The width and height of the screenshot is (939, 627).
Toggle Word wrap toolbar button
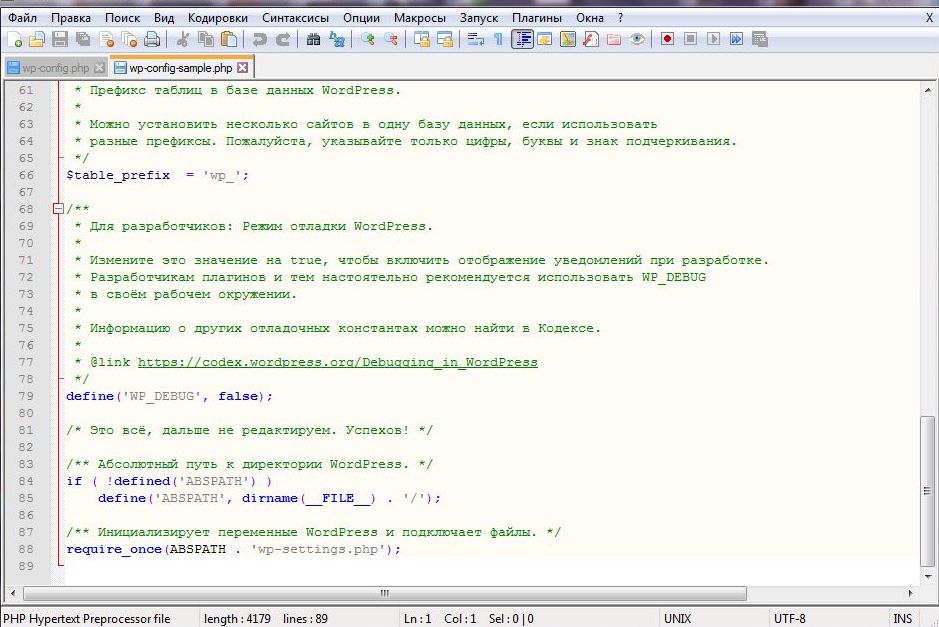click(x=475, y=40)
